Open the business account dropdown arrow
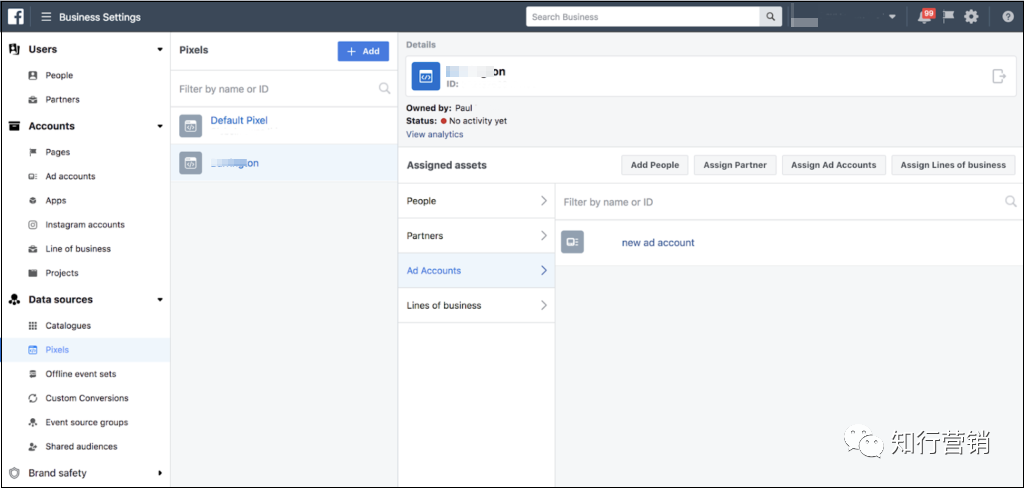Viewport: 1024px width, 488px height. click(892, 17)
